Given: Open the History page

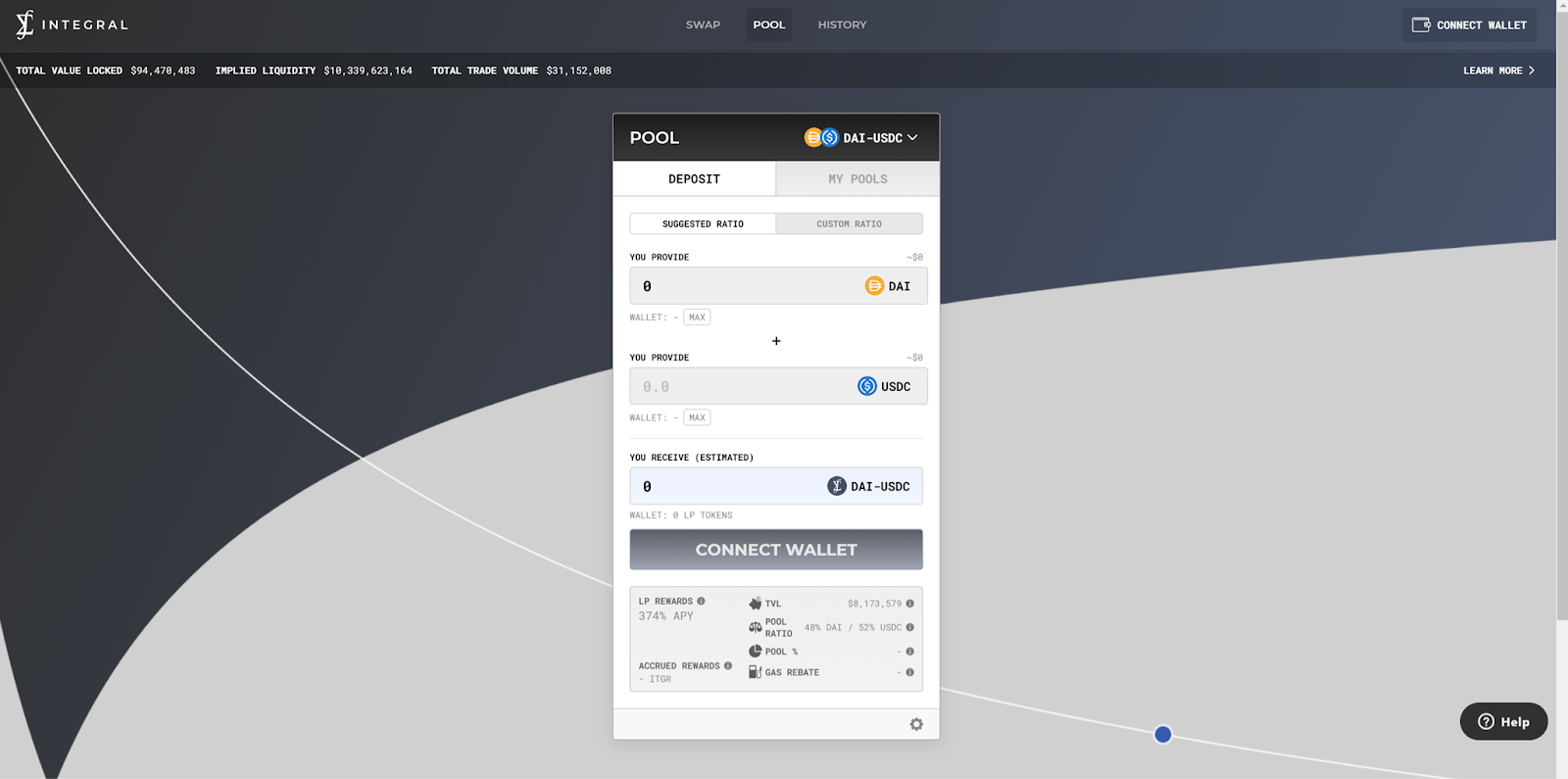Looking at the screenshot, I should (x=842, y=24).
